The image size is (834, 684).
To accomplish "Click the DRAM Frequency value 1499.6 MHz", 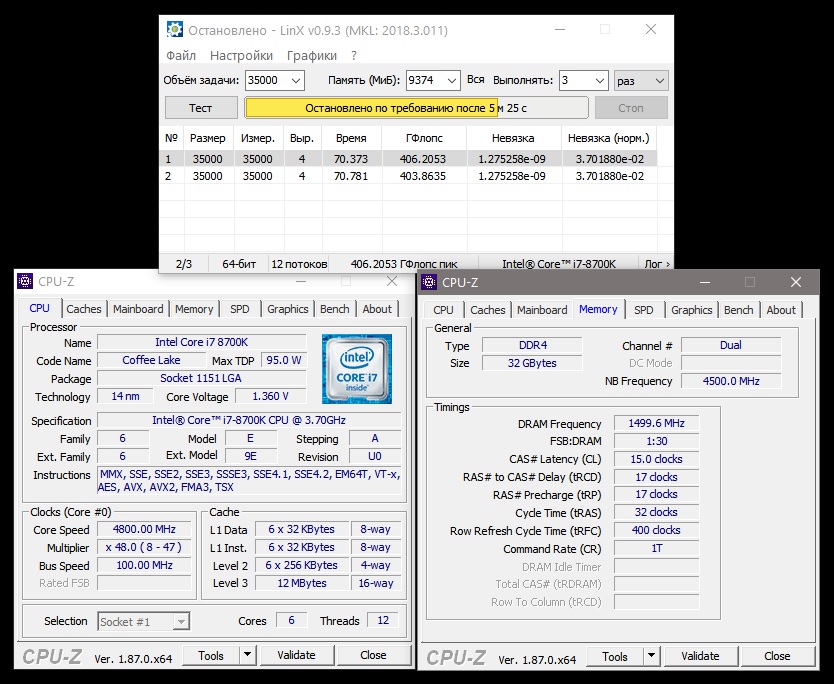I will [x=656, y=423].
